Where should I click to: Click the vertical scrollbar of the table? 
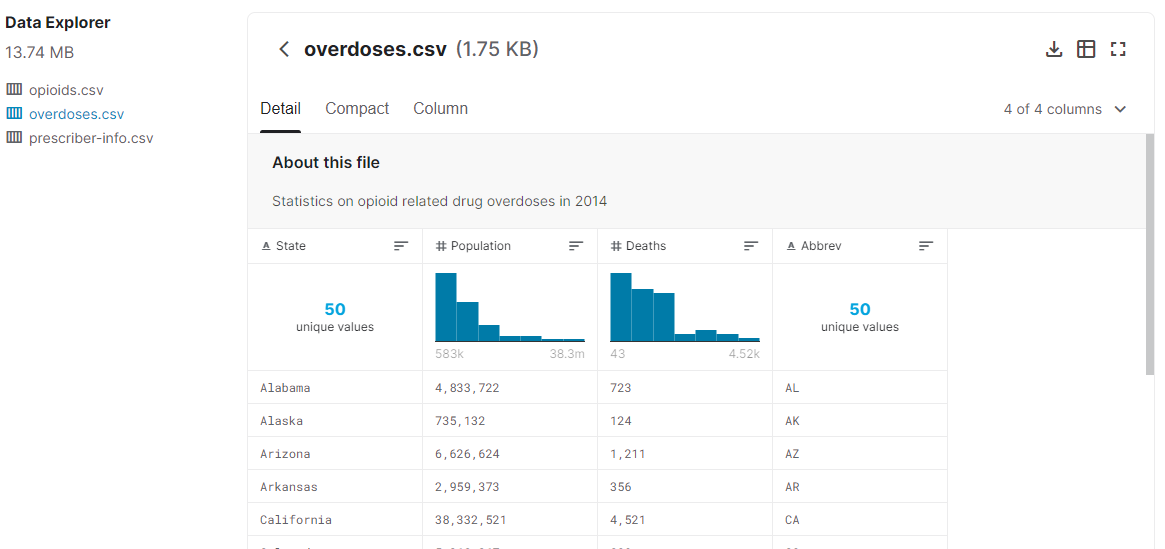tap(1150, 253)
